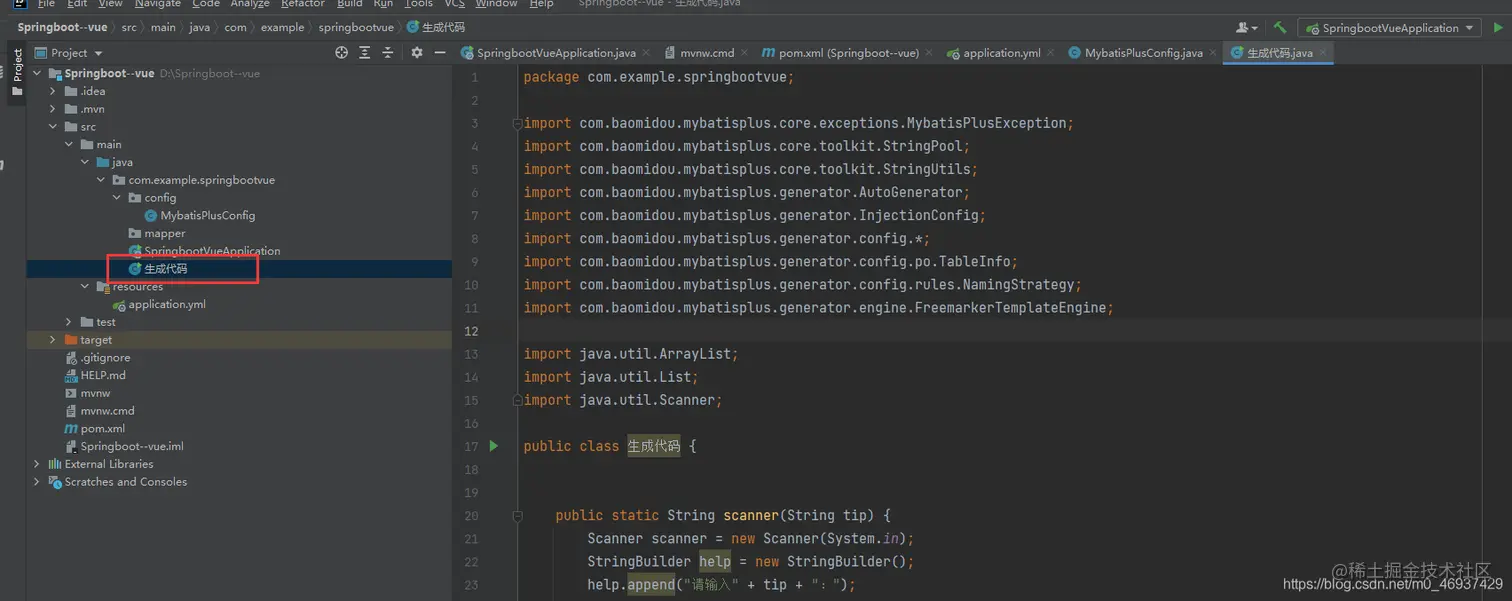Close the mvnw.cmd editor tab

pyautogui.click(x=745, y=53)
